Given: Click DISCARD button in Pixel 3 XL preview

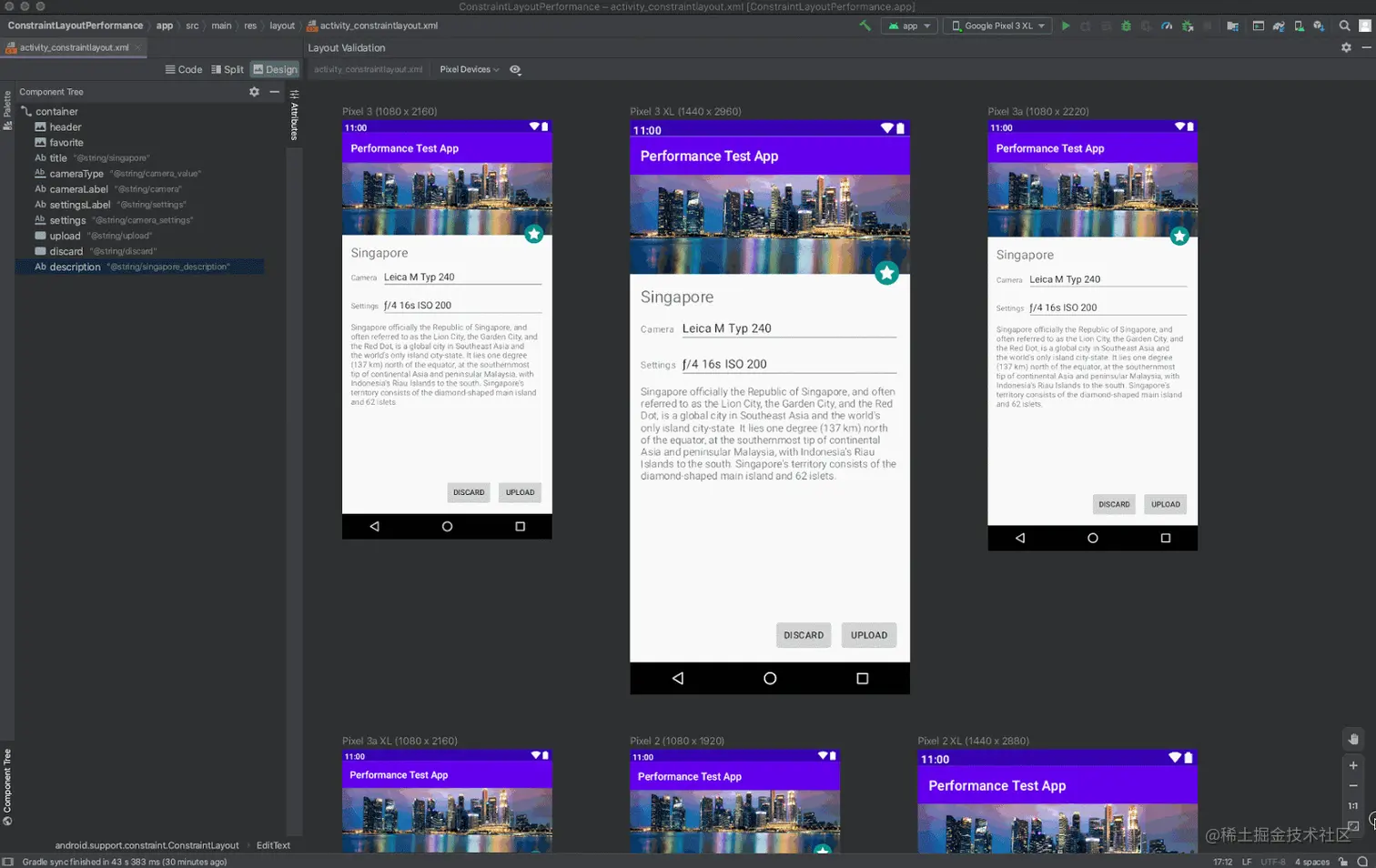Looking at the screenshot, I should pos(804,635).
